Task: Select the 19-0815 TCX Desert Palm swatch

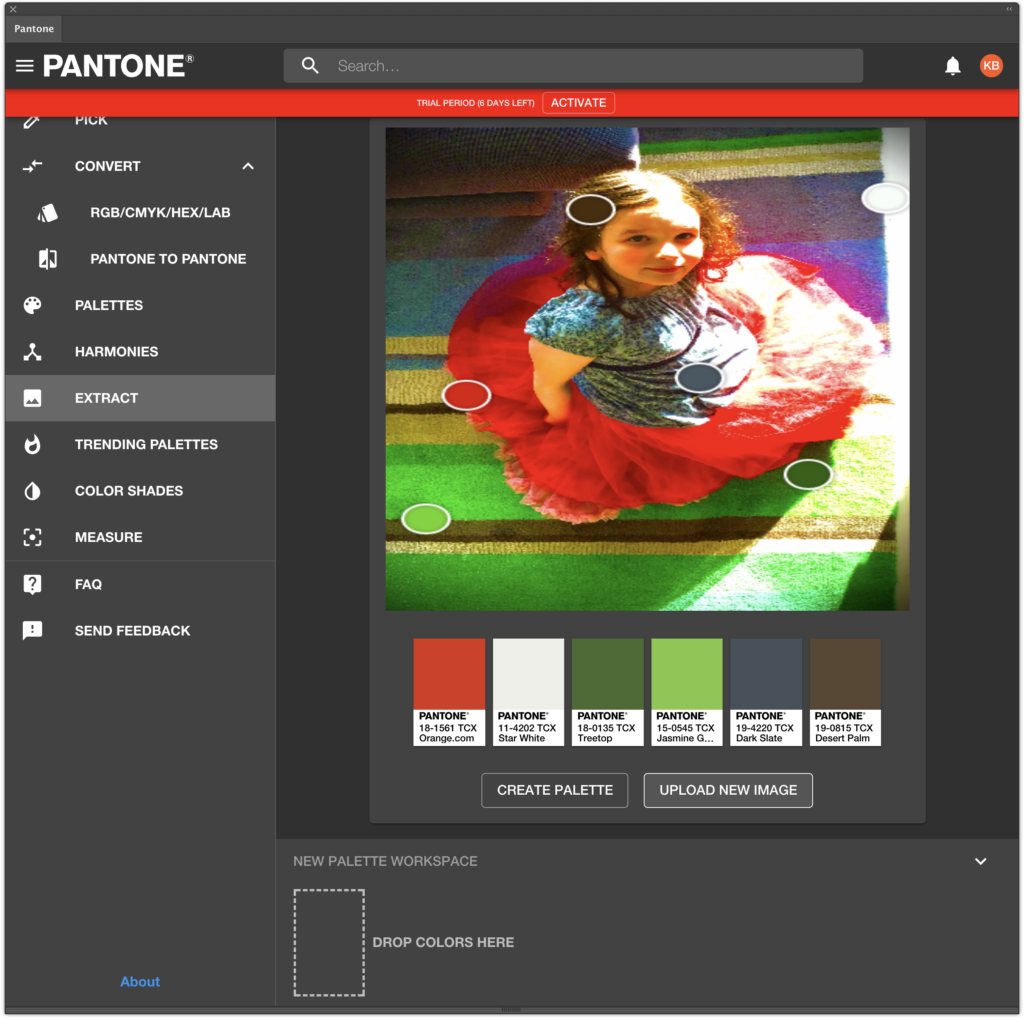Action: 845,692
